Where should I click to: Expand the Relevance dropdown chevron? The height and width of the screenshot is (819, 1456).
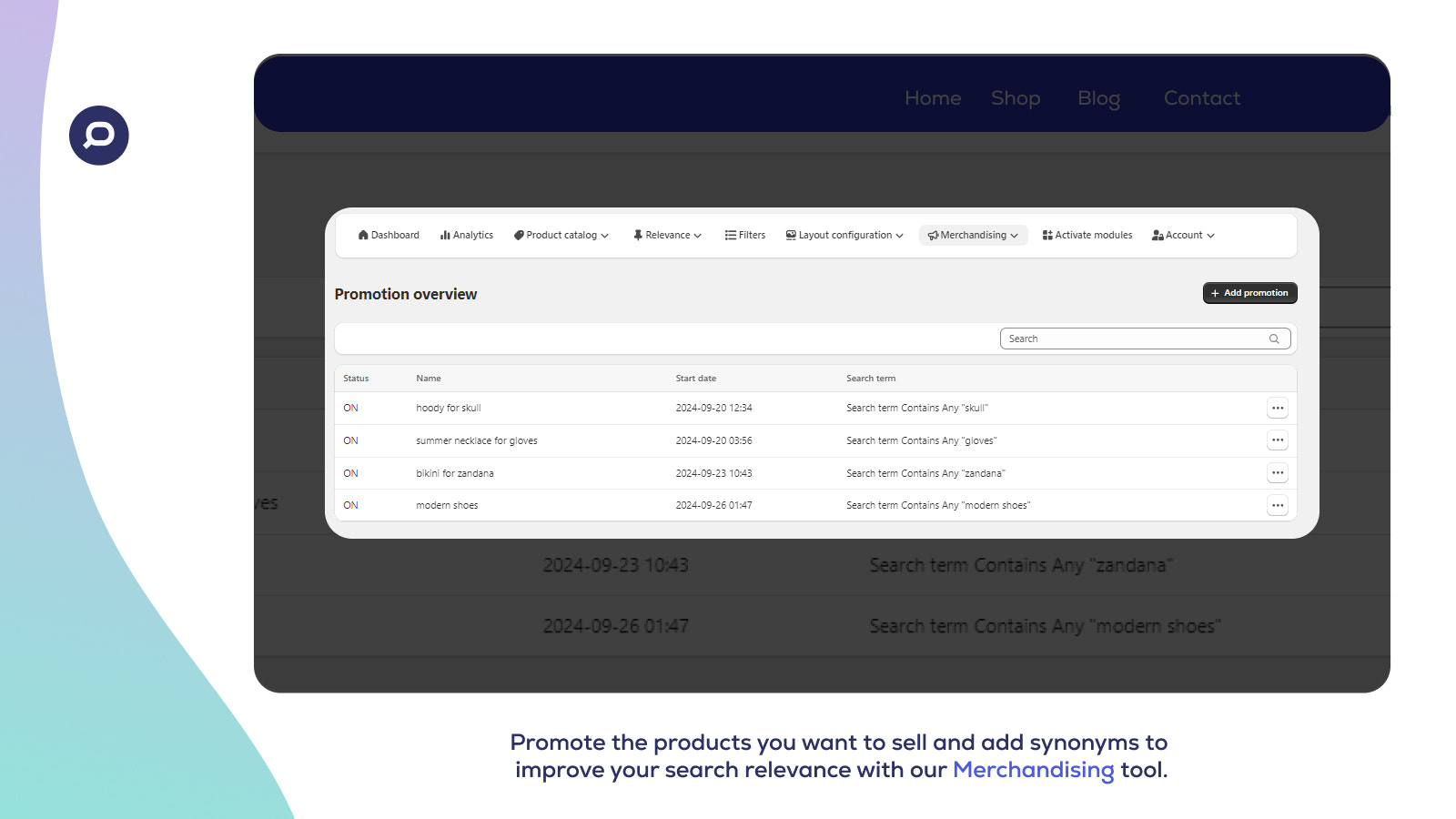coord(698,236)
